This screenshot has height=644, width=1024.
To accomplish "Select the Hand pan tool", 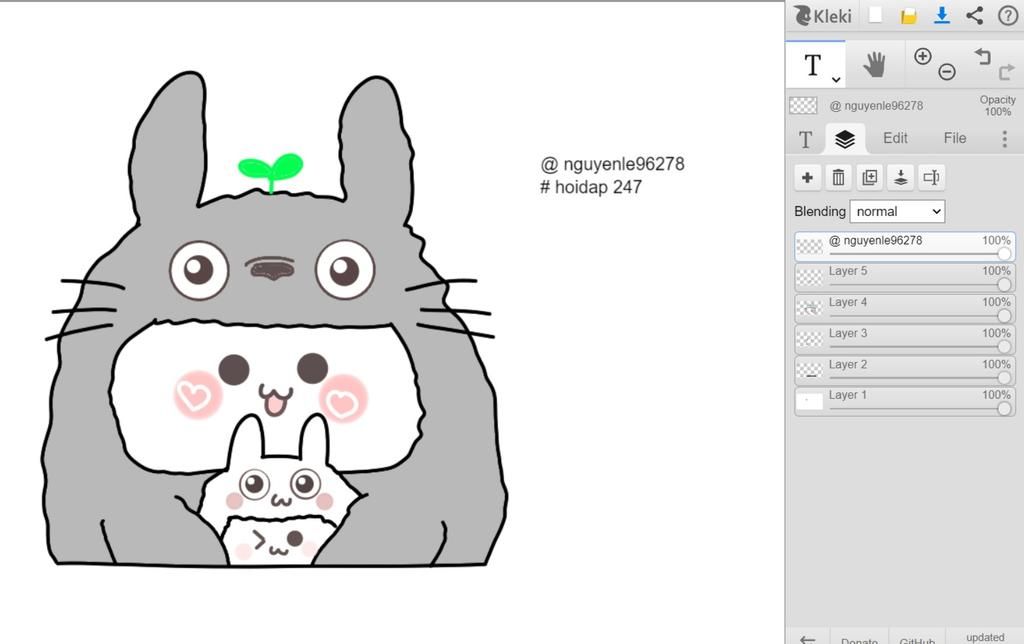I will pos(875,65).
